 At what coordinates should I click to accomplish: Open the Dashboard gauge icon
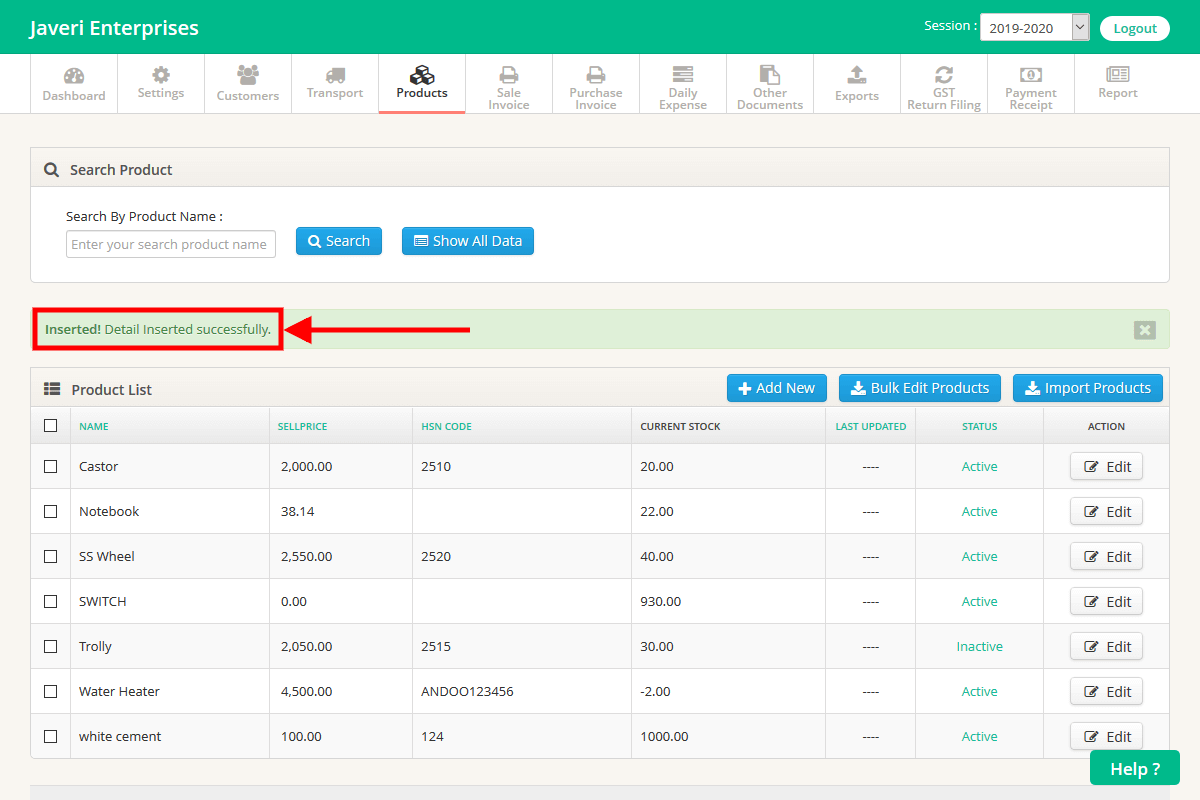[74, 76]
